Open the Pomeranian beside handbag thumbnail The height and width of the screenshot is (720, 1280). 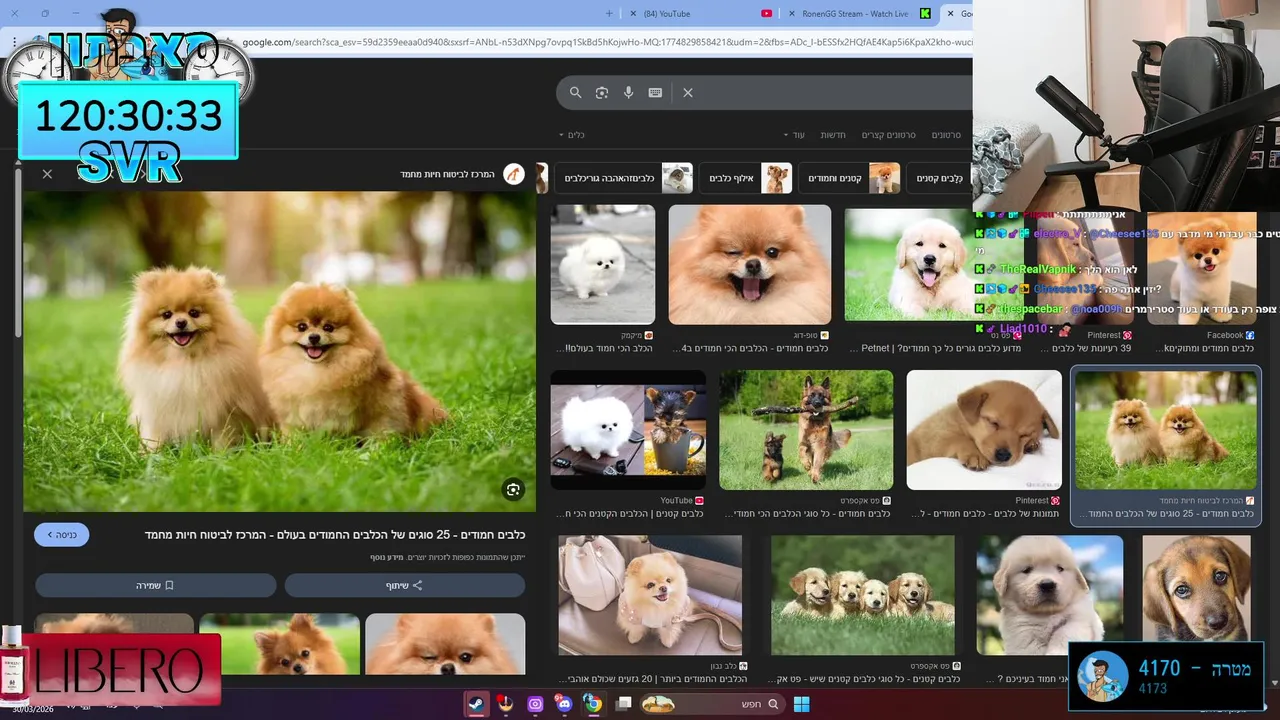pyautogui.click(x=650, y=595)
